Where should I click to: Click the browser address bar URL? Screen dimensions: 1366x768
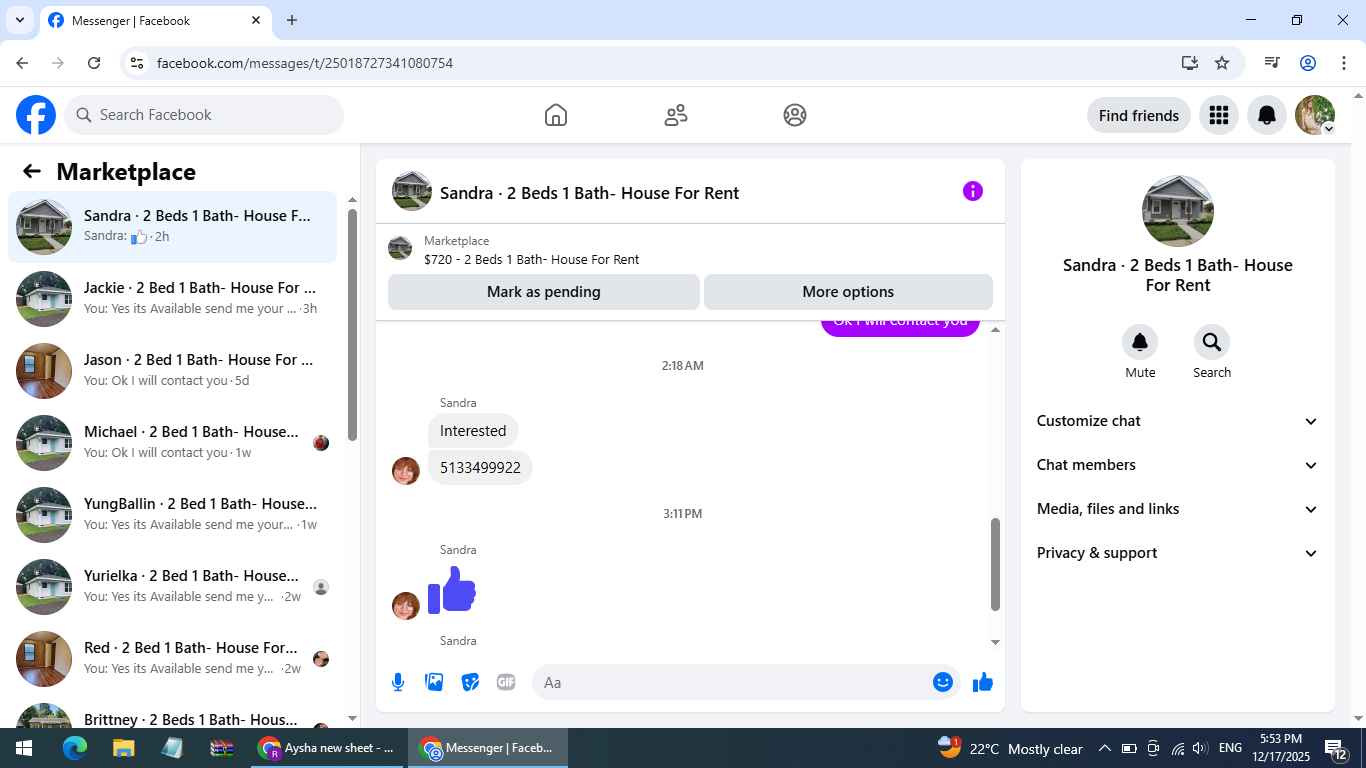point(305,63)
